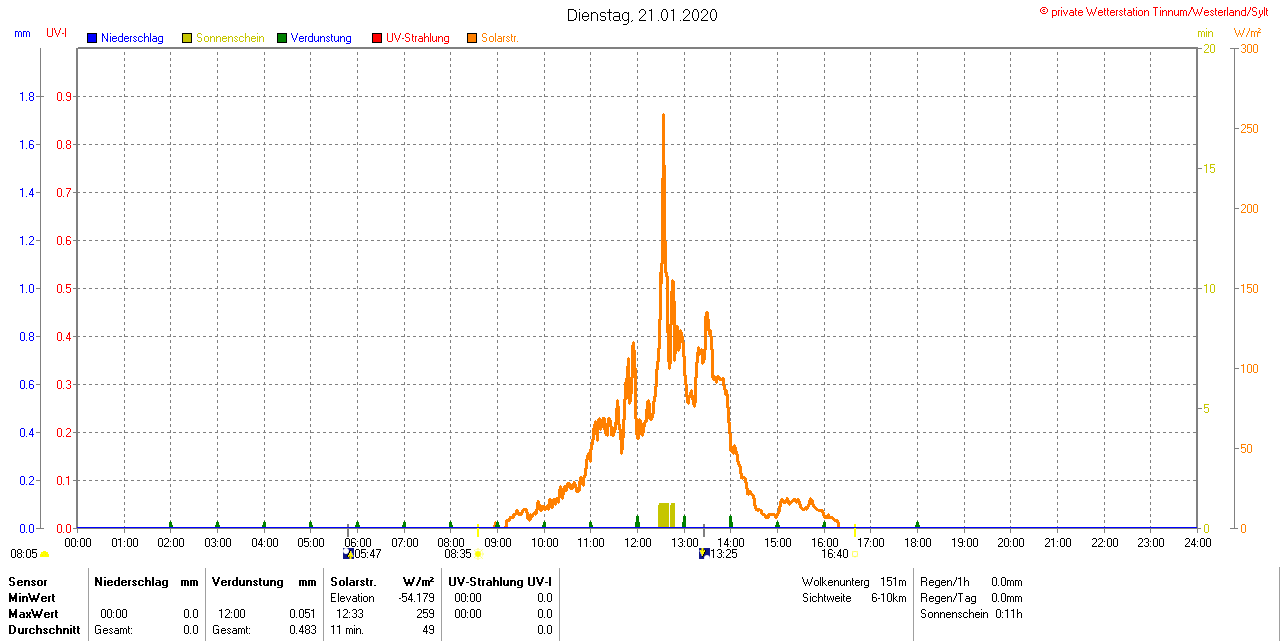Click the blue Niederschlag legend swatch
The width and height of the screenshot is (1280, 641).
92,38
